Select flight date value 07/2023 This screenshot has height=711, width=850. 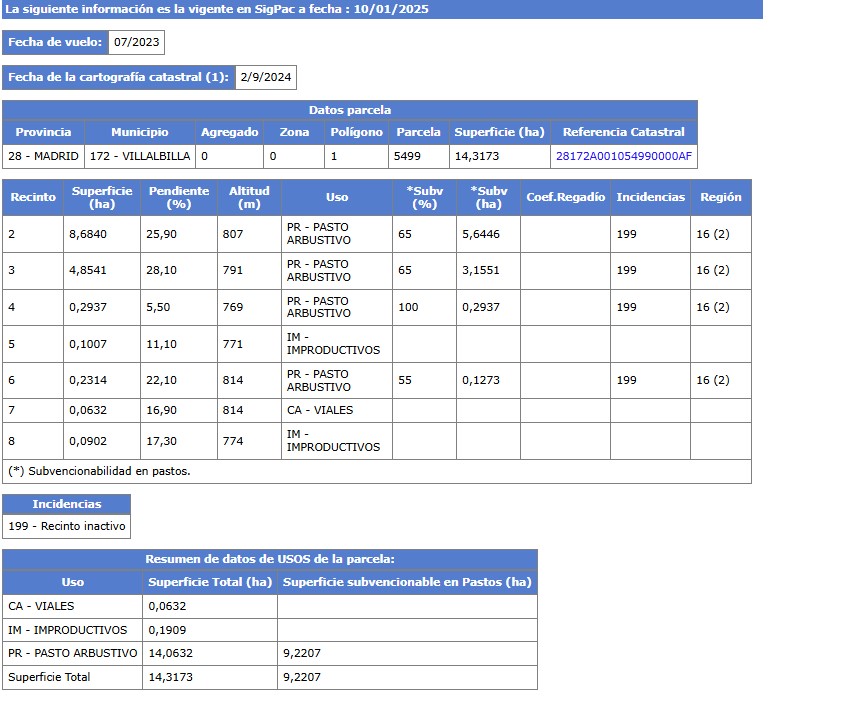[x=137, y=42]
